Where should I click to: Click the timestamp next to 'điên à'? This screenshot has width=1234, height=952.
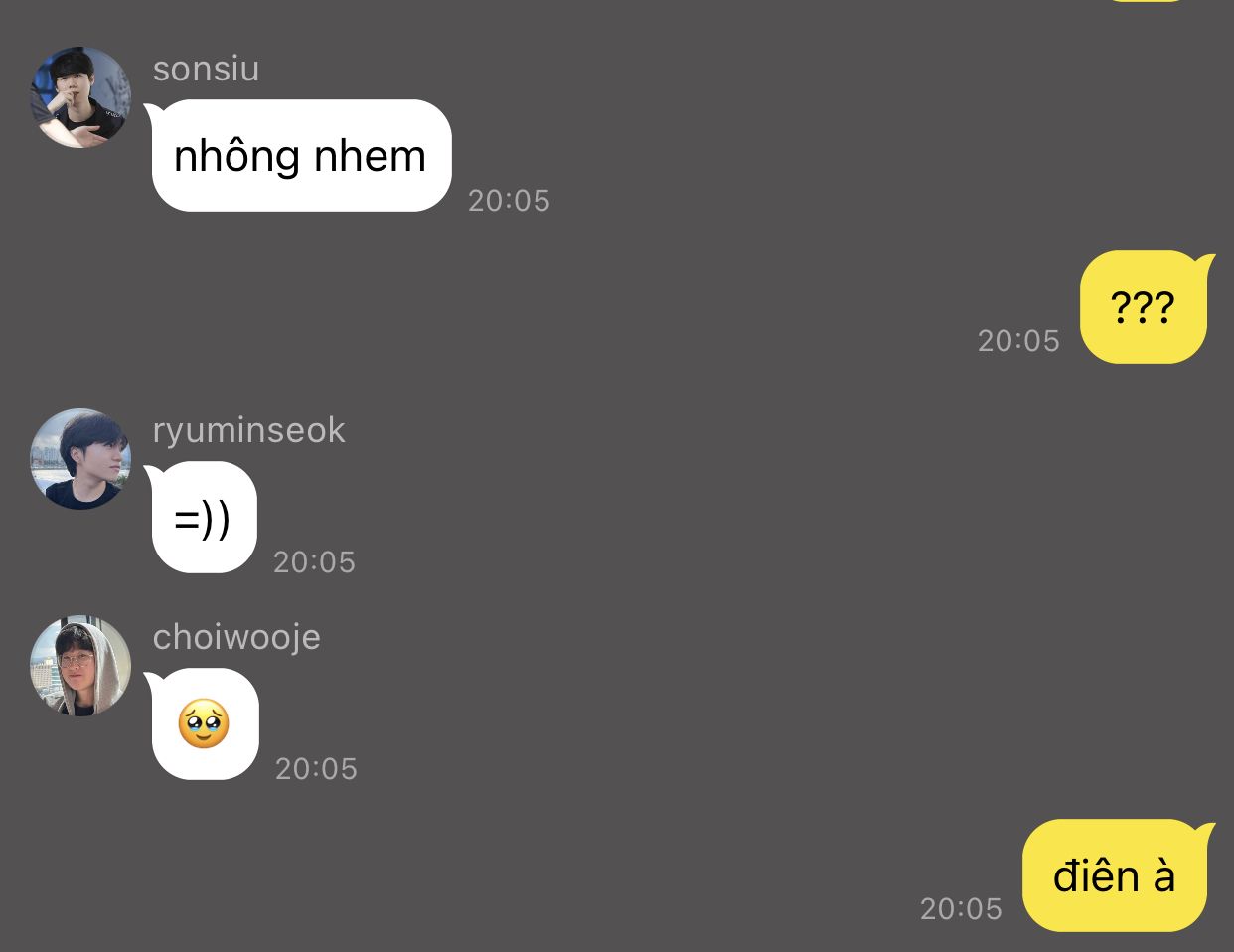pos(961,909)
